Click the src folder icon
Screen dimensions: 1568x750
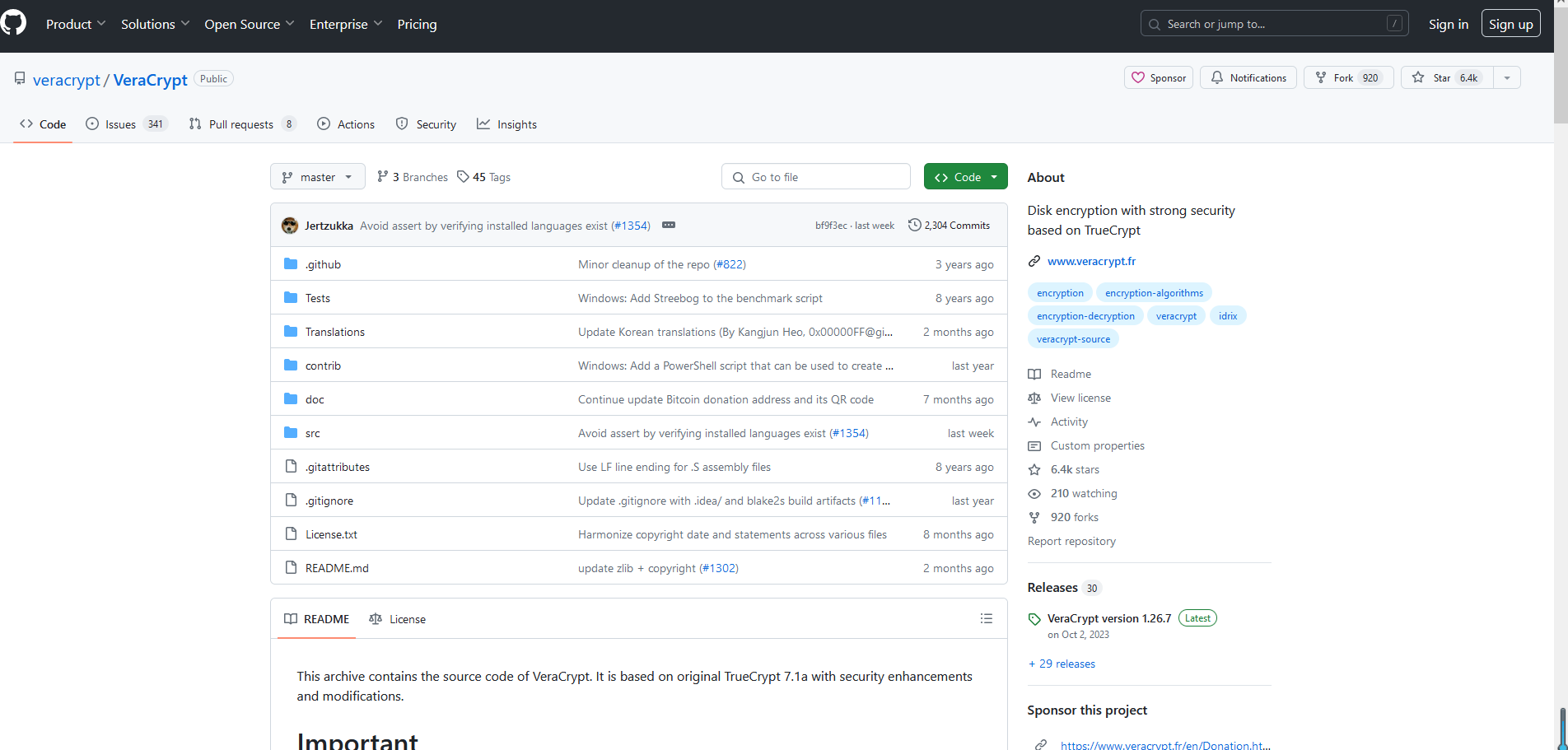point(291,432)
